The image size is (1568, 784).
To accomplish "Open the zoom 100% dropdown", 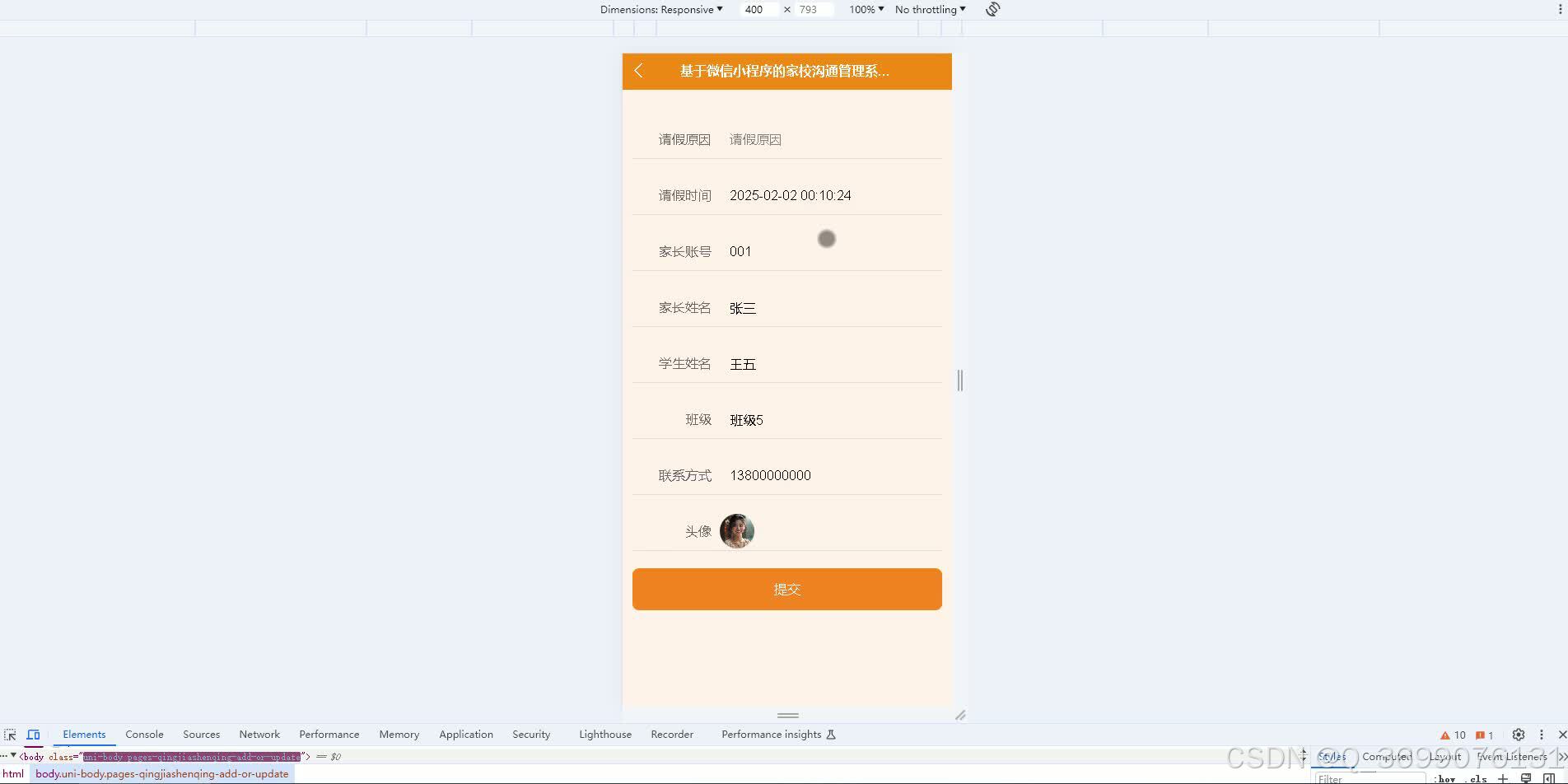I will point(864,9).
